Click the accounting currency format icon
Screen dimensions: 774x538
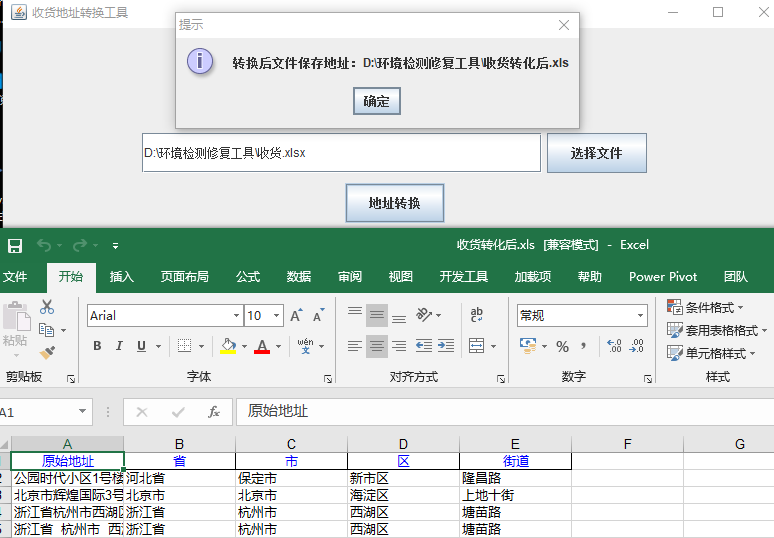point(528,346)
